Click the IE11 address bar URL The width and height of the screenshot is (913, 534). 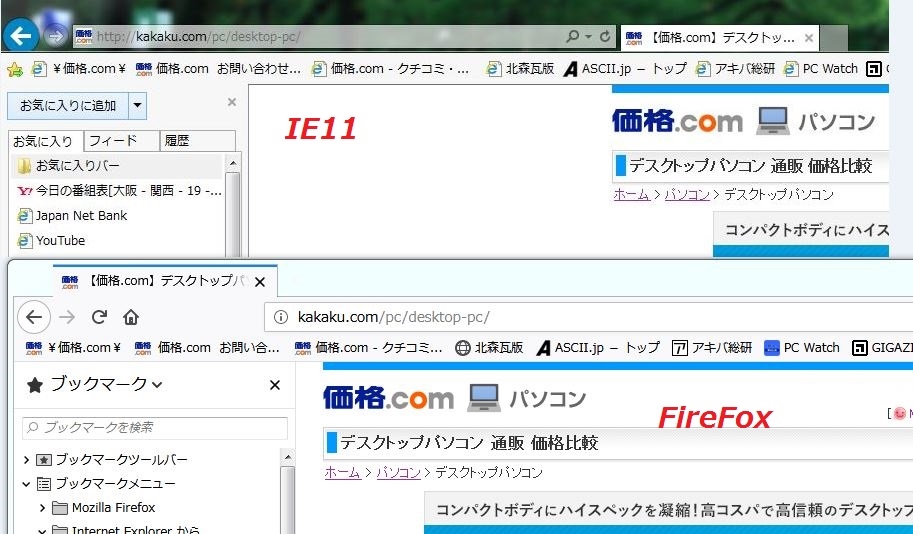(x=198, y=37)
